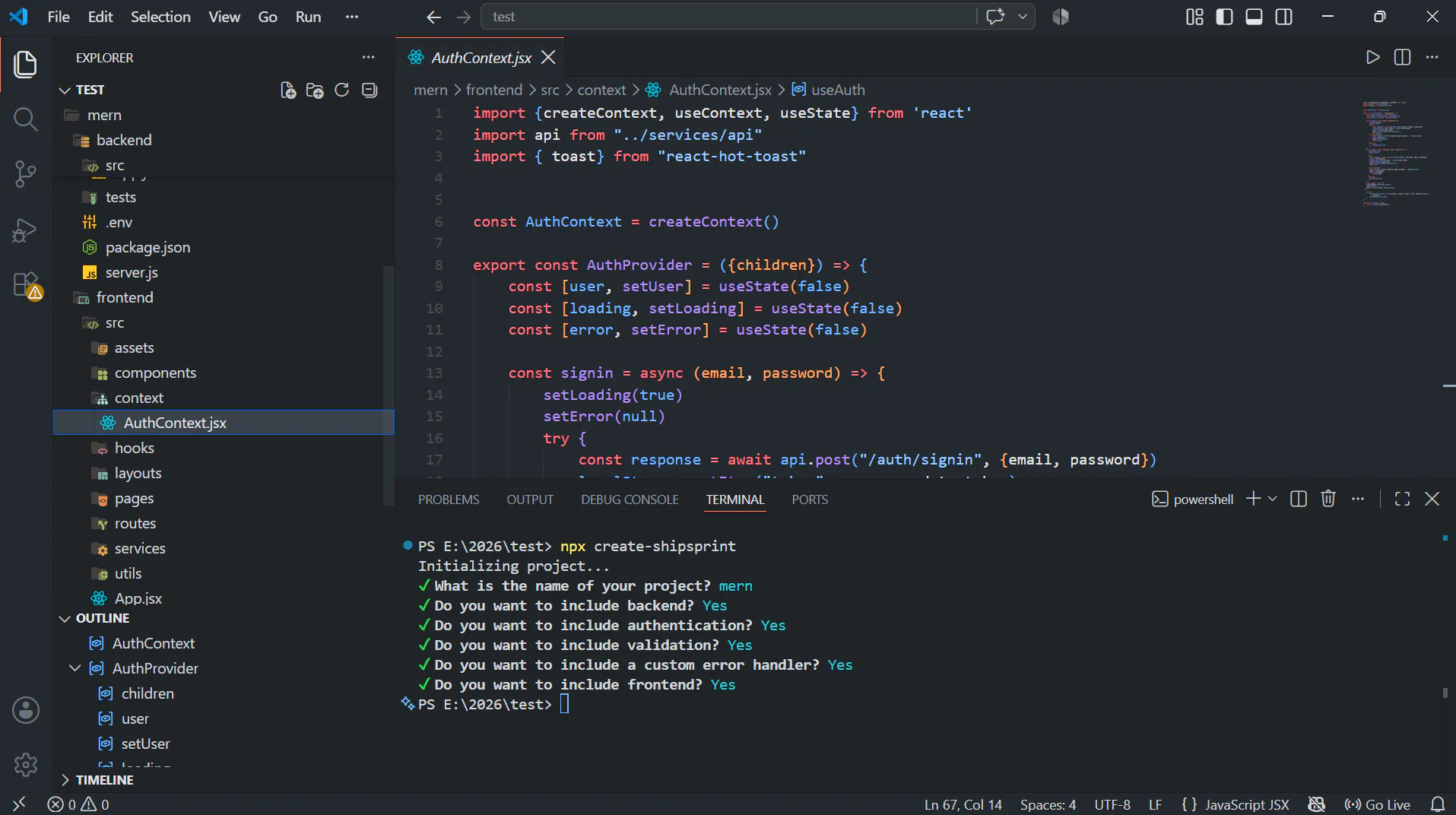Click the New Folder icon in Explorer
The height and width of the screenshot is (815, 1456).
coord(315,90)
